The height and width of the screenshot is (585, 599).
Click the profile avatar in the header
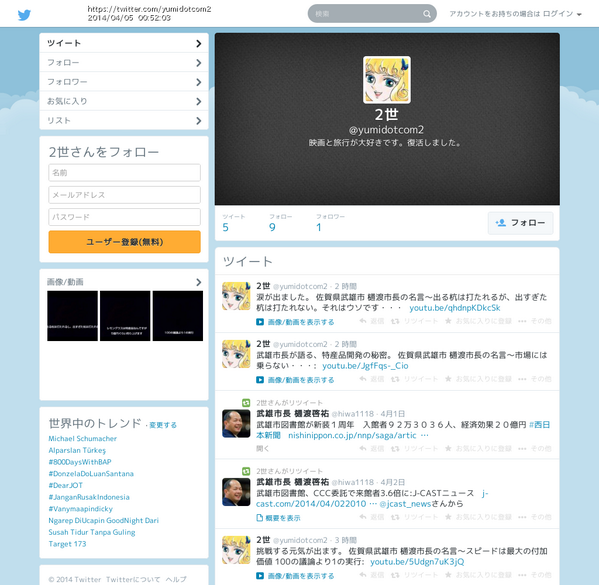[x=387, y=80]
